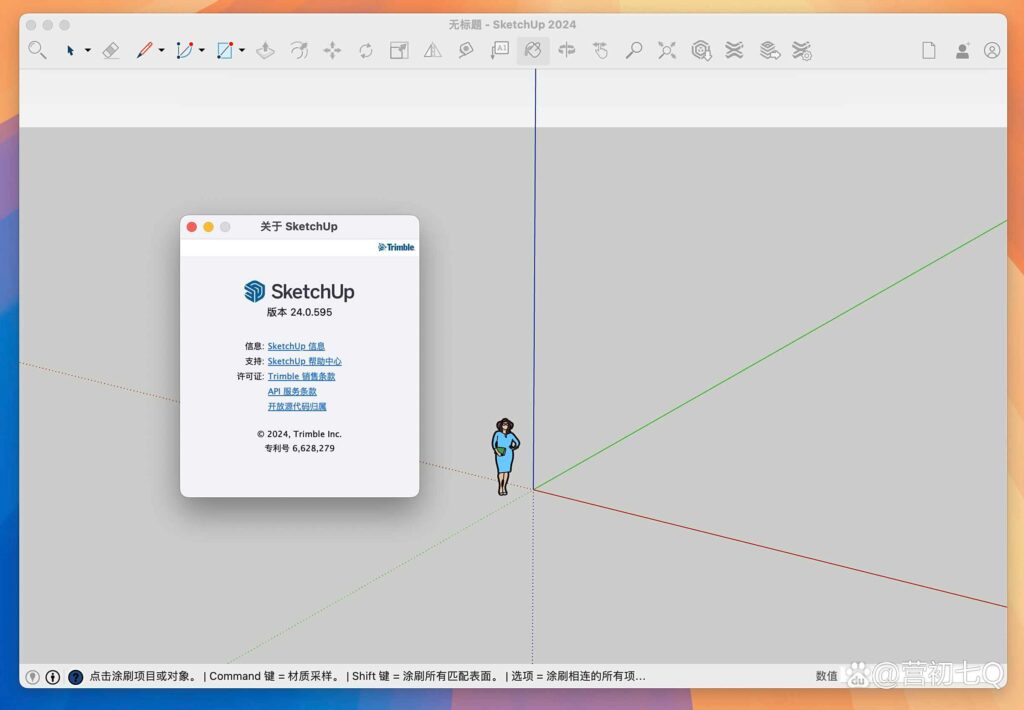The height and width of the screenshot is (710, 1024).
Task: Open 3D Warehouse from the toolbar
Action: click(x=701, y=50)
